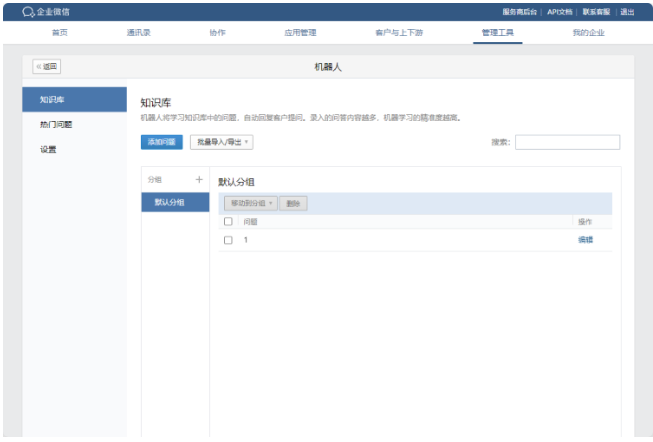Open the 通讯录 tab
The height and width of the screenshot is (442, 653).
point(139,33)
